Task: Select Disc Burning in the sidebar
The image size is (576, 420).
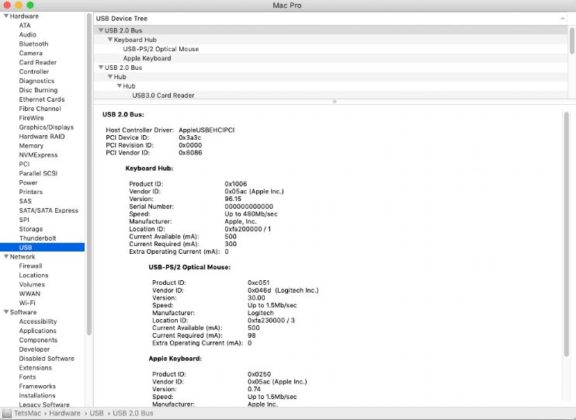Action: (38, 90)
